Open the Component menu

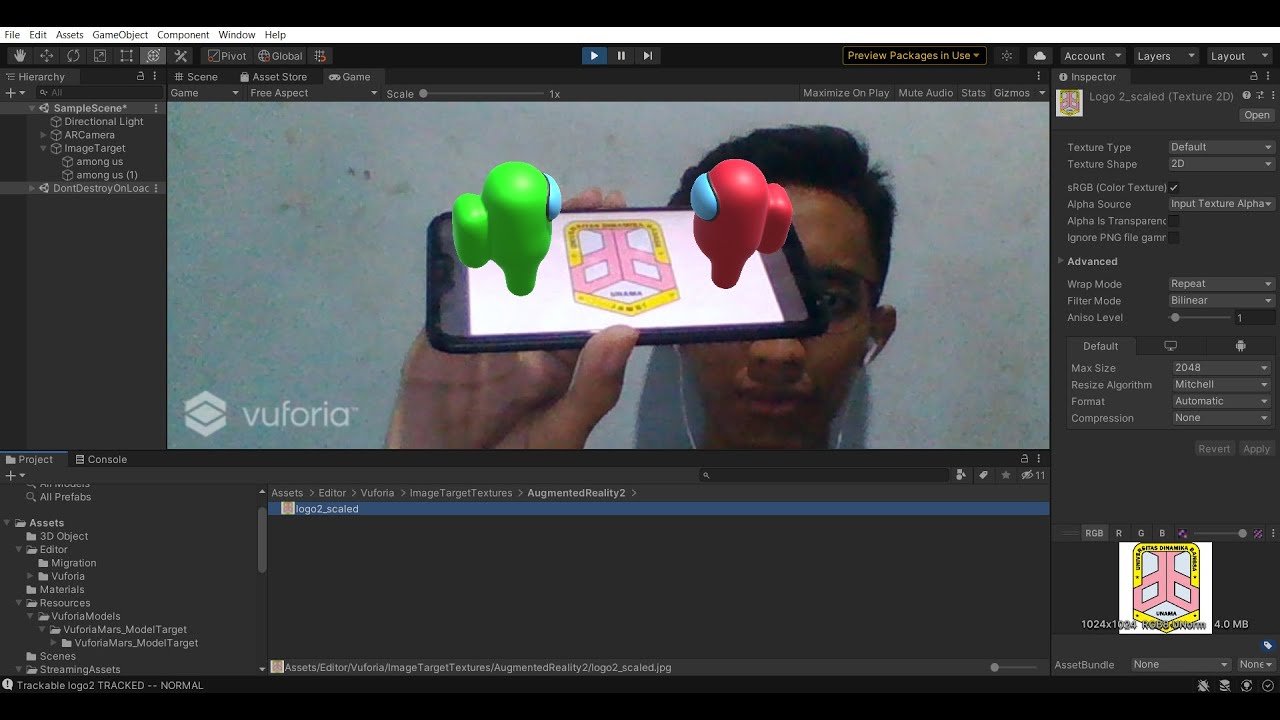point(183,35)
